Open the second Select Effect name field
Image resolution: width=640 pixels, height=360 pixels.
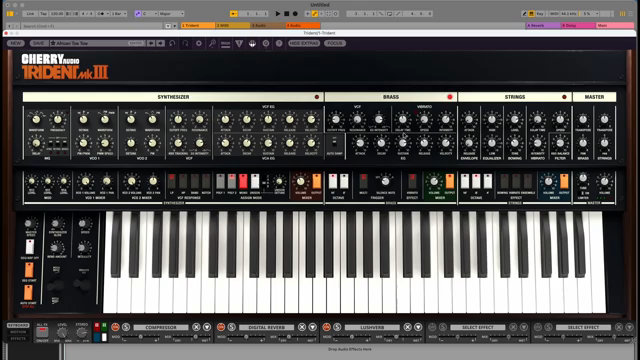(x=583, y=327)
